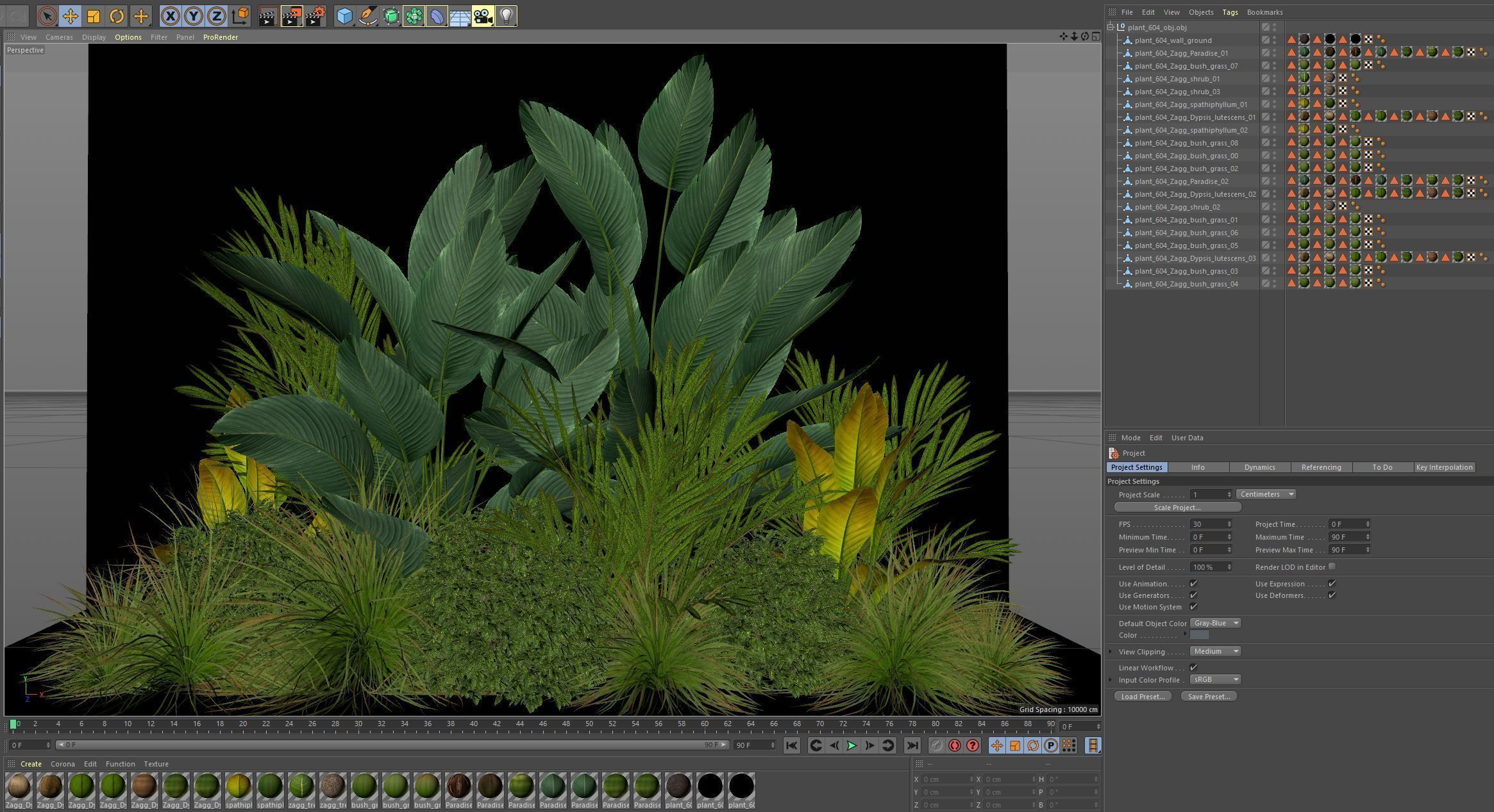Toggle visibility dots for plant_604_Zagg_shrub_01
Screen dimensions: 1494x812
[x=1274, y=79]
